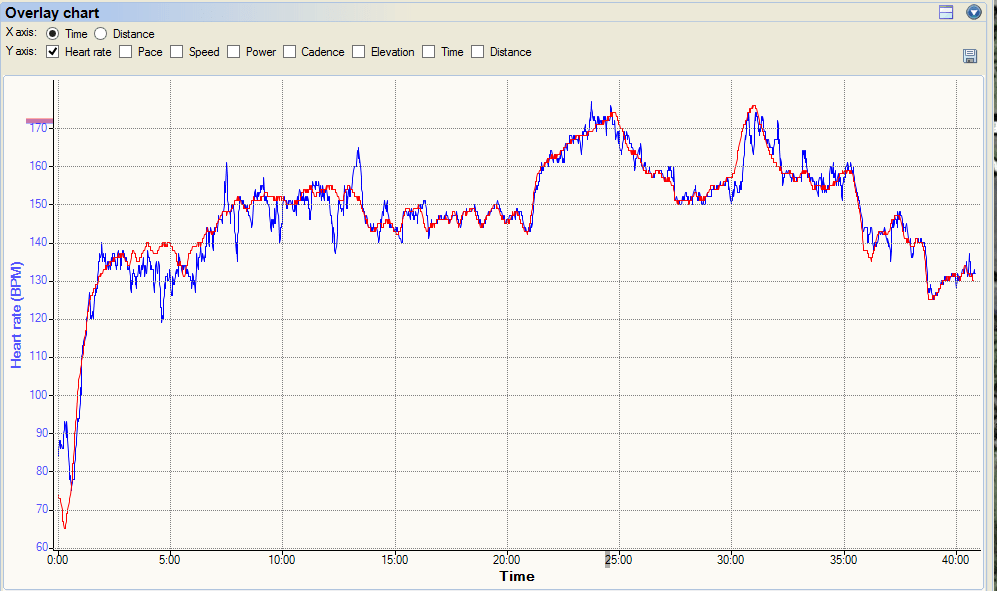Click the 60 tick label on heart rate axis
Viewport: 997px width, 591px height.
pyautogui.click(x=43, y=547)
